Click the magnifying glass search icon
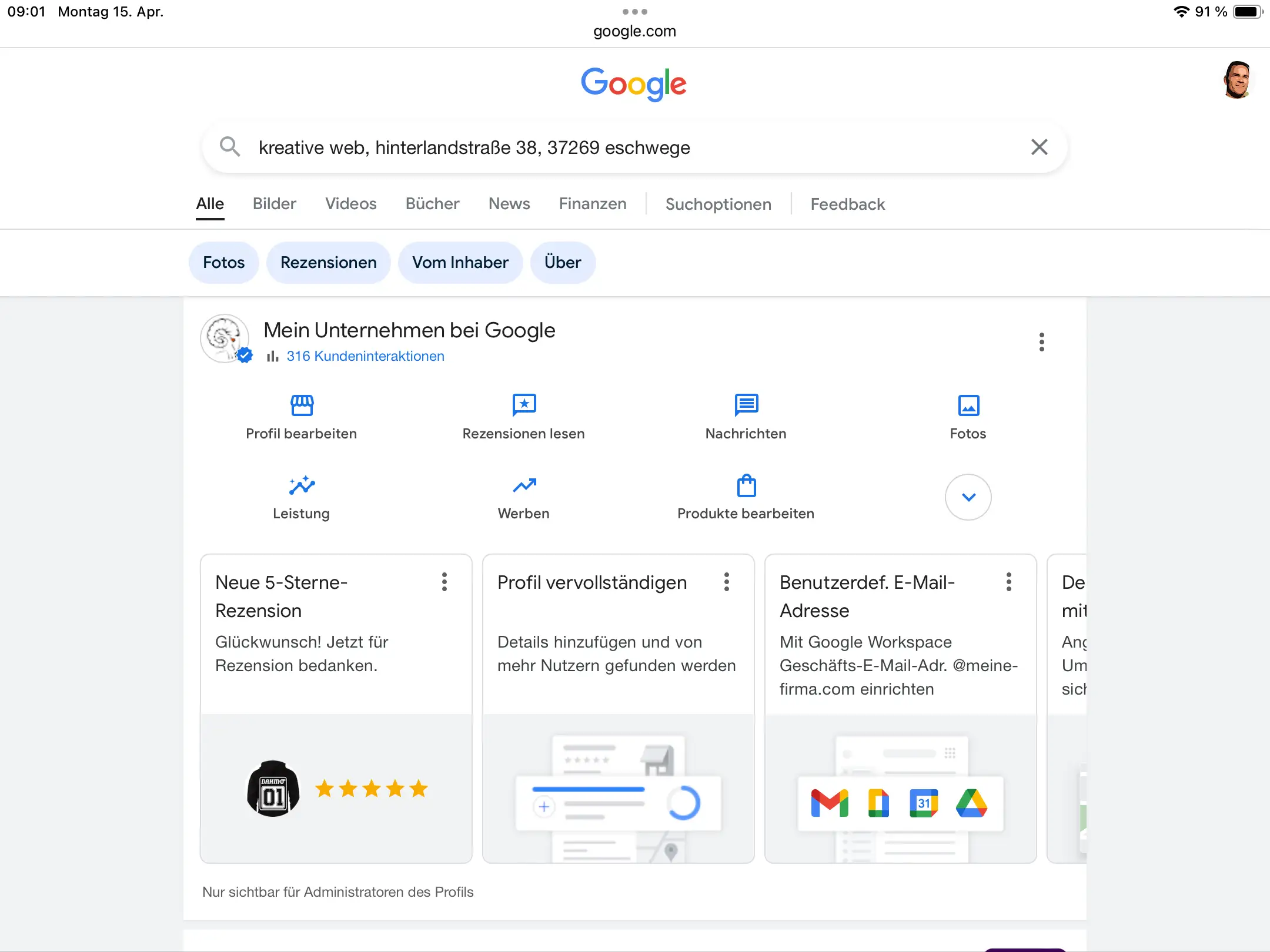1270x952 pixels. tap(229, 147)
